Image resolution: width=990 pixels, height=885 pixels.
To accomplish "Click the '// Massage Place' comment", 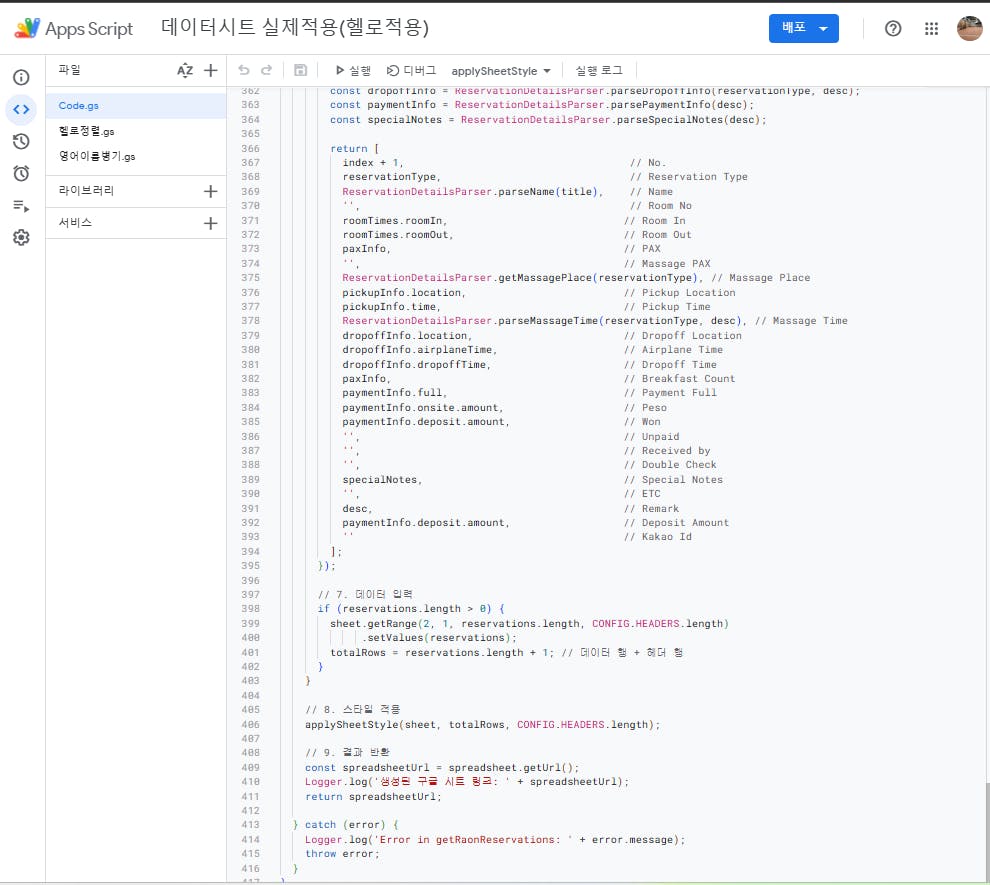I will coord(760,278).
